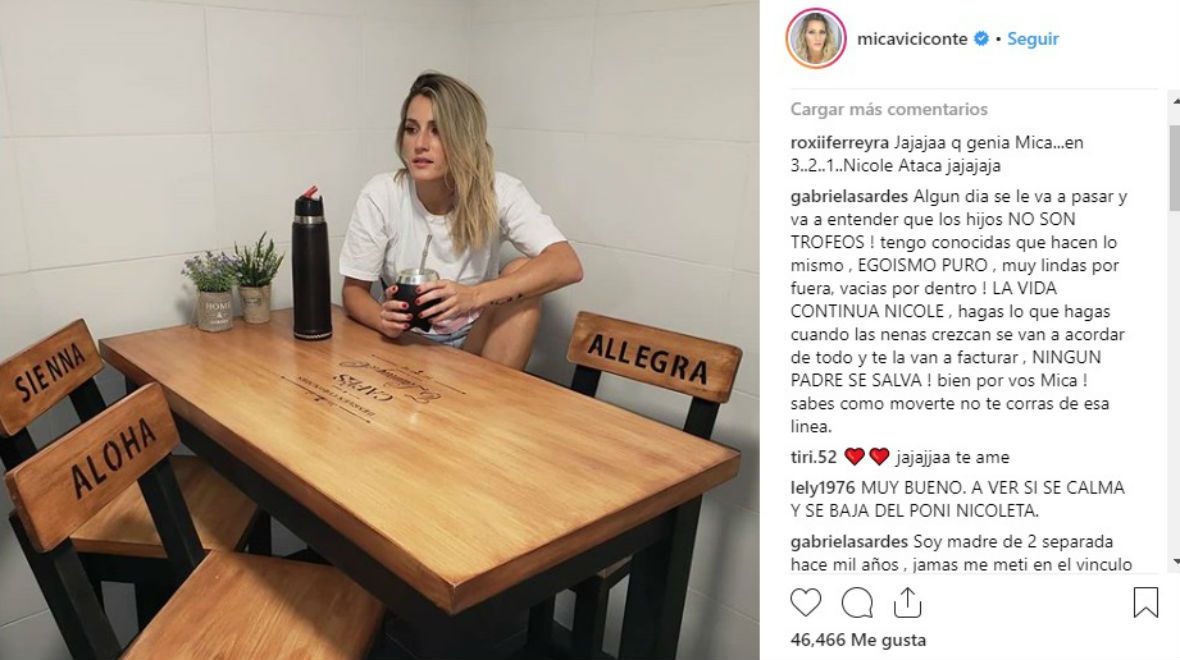This screenshot has width=1180, height=660.
Task: Follow the account via Seguir
Action: [1032, 39]
